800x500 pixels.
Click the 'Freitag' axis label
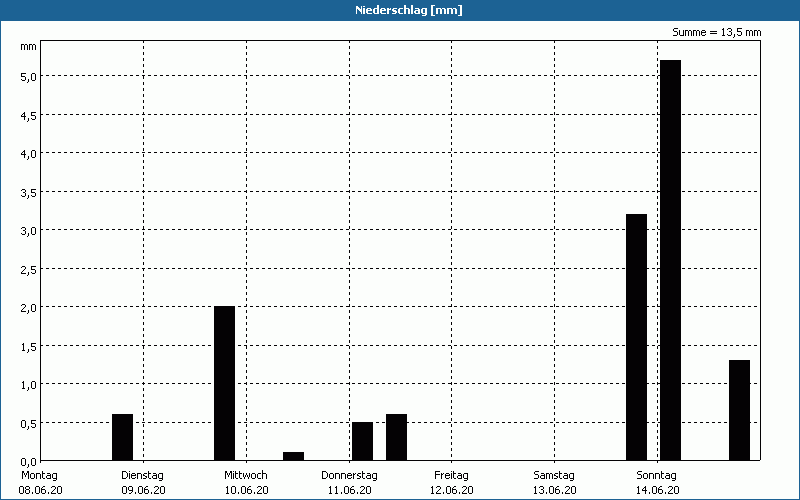point(452,476)
